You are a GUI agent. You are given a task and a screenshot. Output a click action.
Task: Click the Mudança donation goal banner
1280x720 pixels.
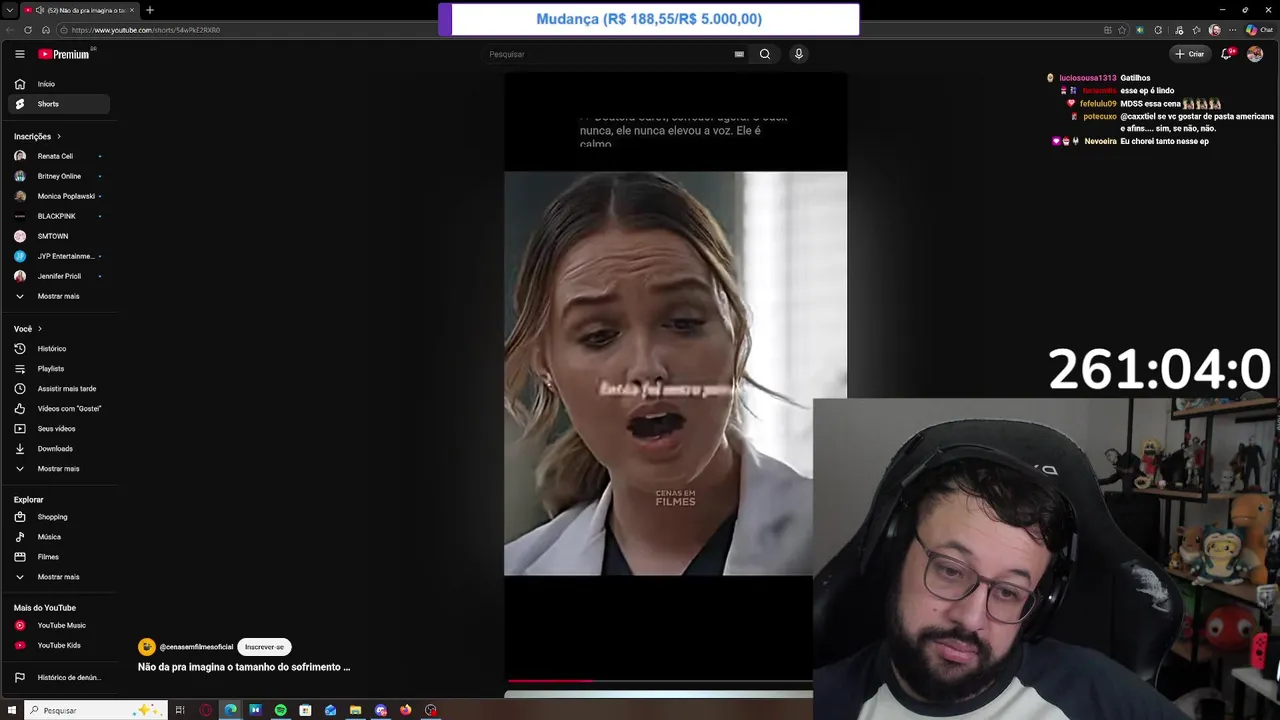point(649,19)
